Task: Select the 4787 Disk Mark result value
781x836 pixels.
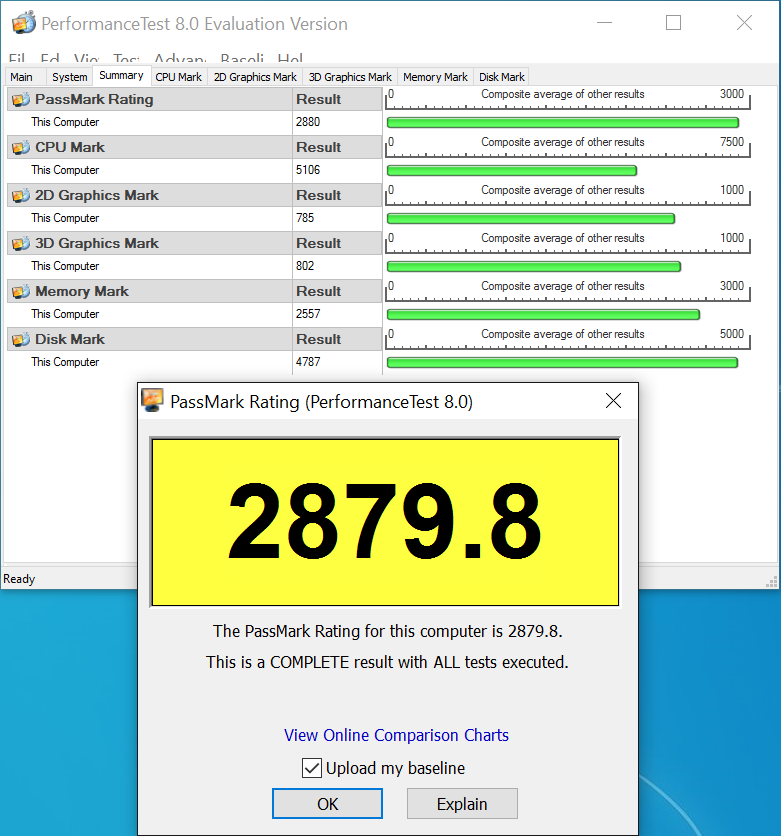Action: pyautogui.click(x=308, y=362)
